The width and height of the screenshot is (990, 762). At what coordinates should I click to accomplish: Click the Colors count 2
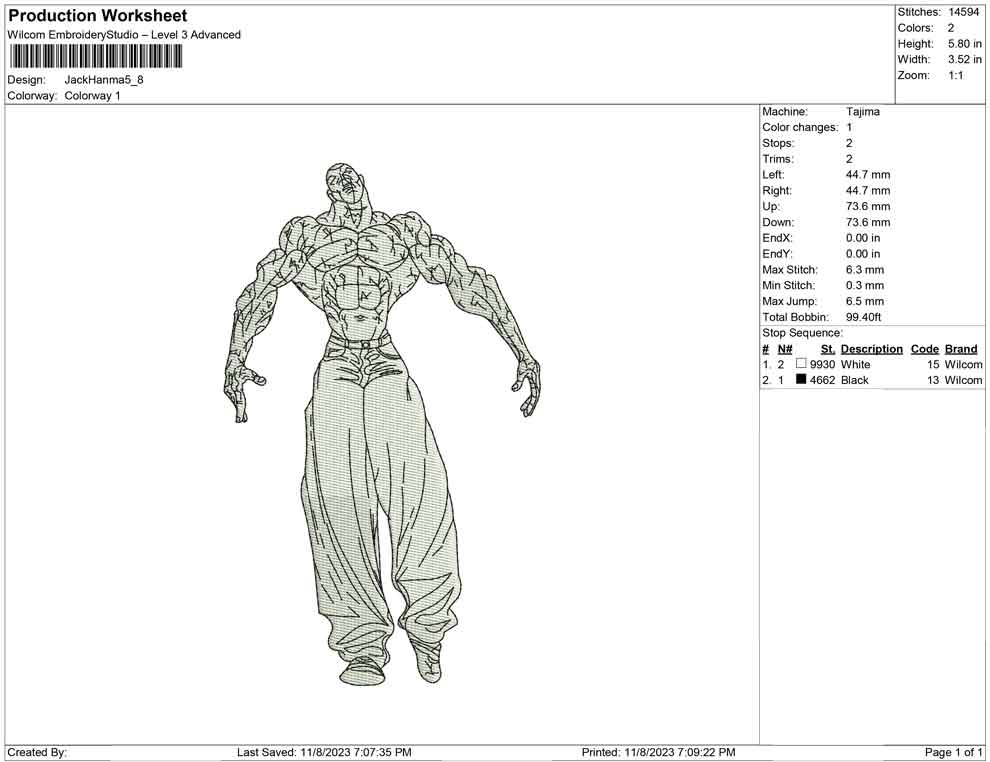click(951, 28)
